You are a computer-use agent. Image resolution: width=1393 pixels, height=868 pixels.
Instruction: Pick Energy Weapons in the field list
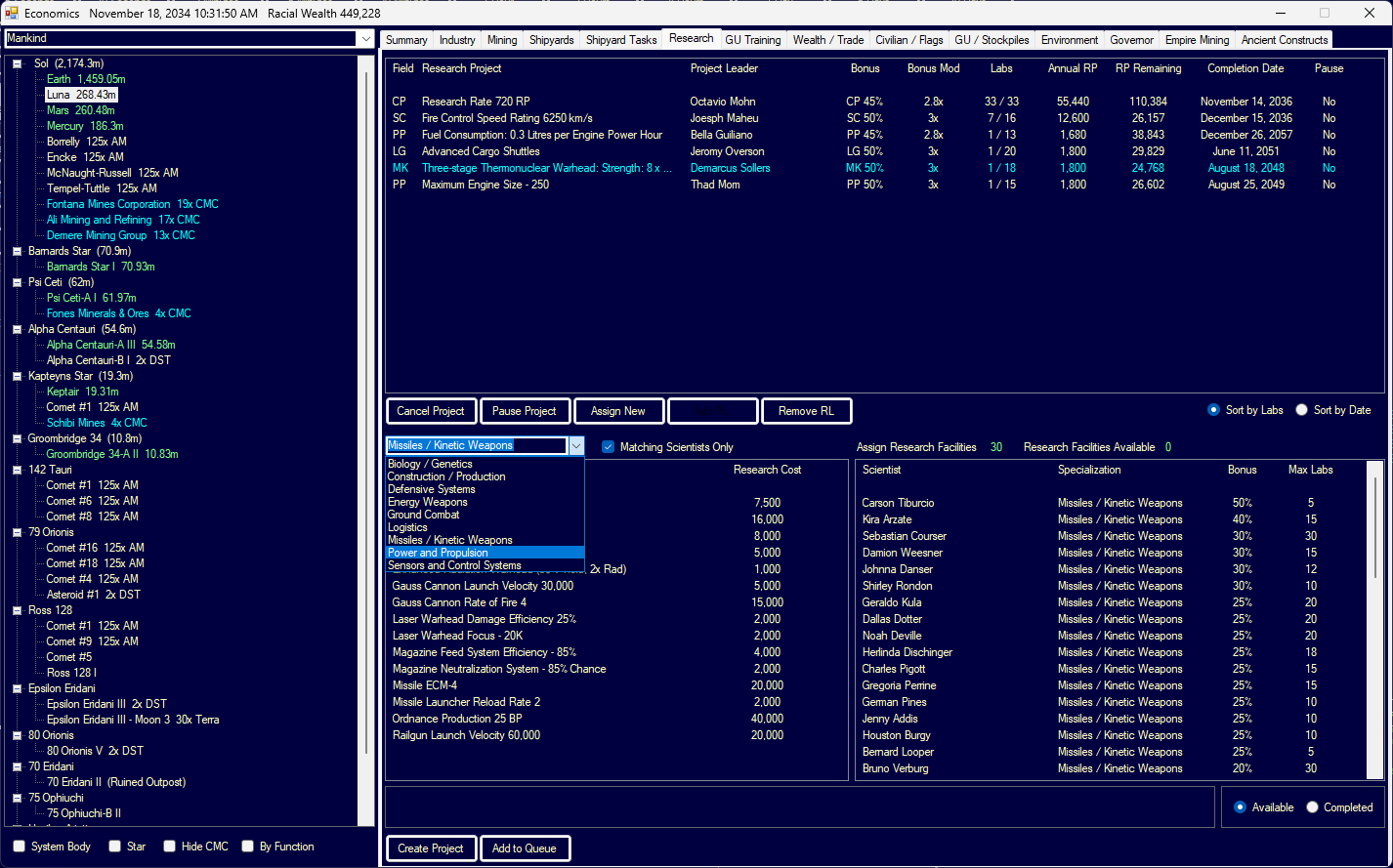427,502
